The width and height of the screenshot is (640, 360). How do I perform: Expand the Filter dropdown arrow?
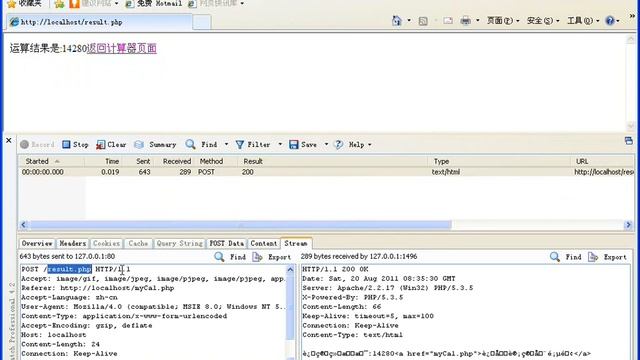280,144
